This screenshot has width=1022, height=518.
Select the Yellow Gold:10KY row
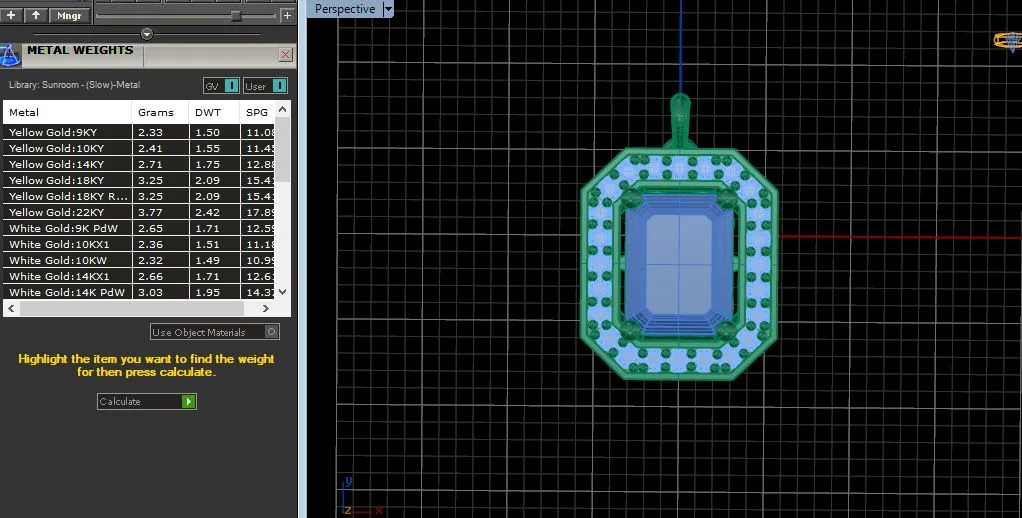138,148
